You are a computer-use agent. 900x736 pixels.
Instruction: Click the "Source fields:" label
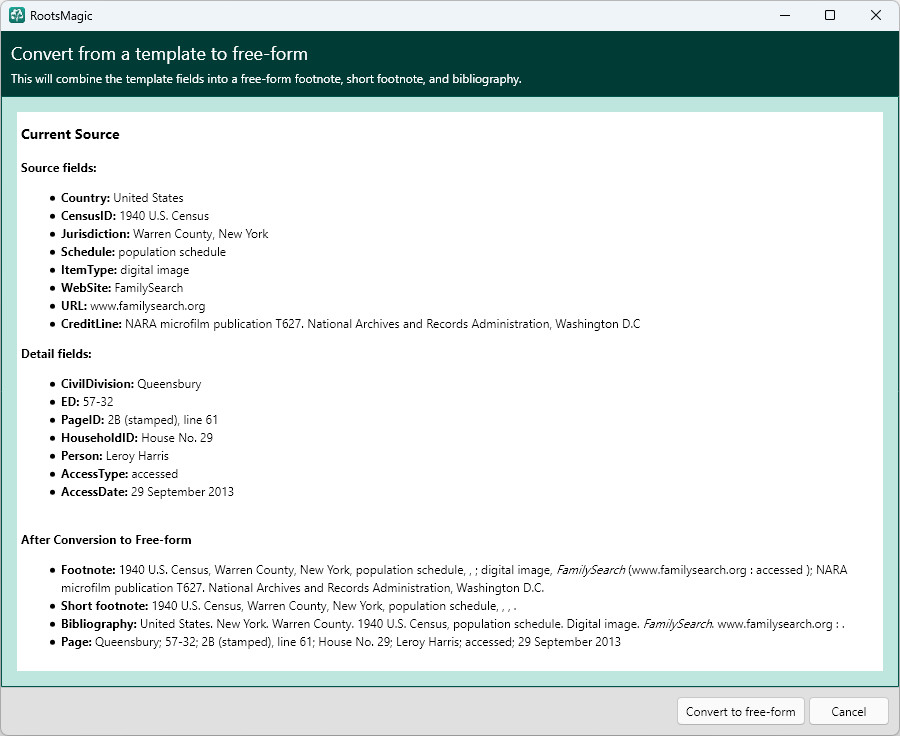point(59,168)
